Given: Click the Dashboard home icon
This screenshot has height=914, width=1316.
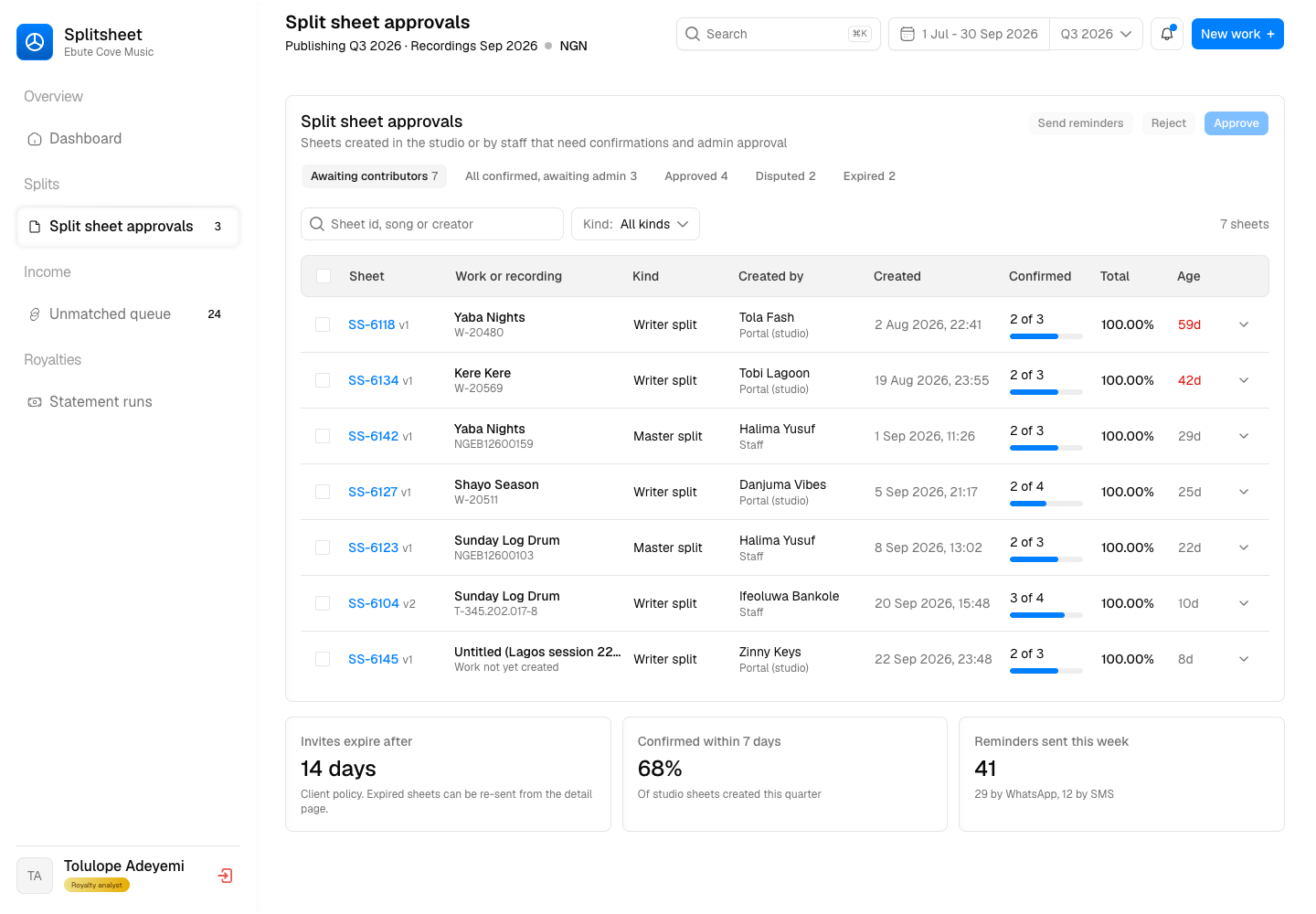Looking at the screenshot, I should [35, 139].
